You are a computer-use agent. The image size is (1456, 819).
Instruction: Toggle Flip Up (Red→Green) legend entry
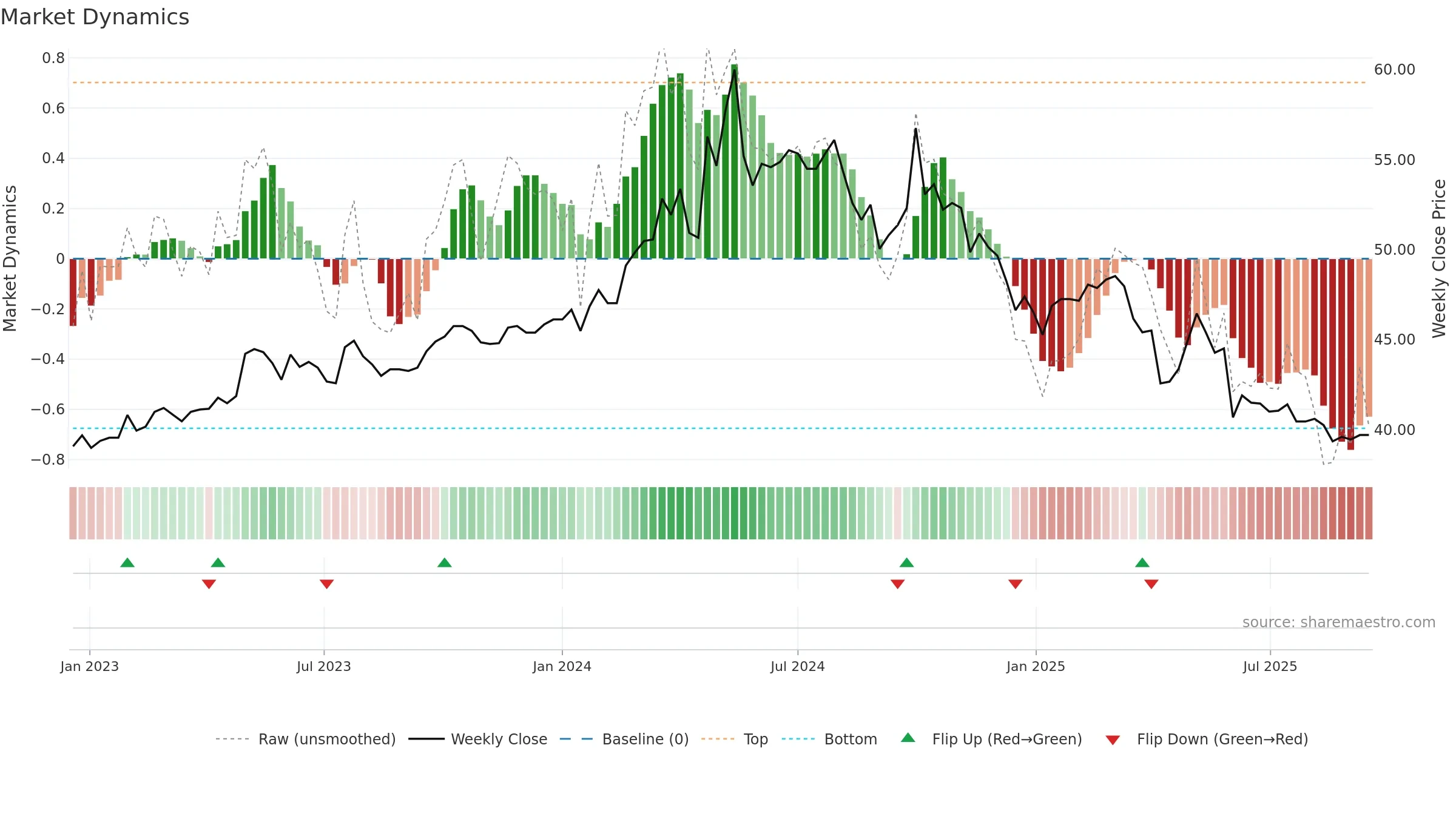click(x=991, y=739)
